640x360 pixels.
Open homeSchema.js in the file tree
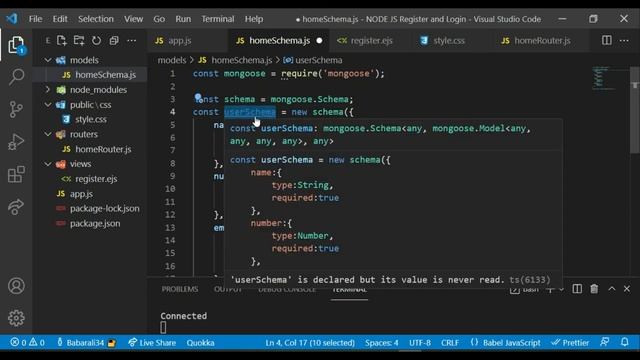[x=105, y=75]
